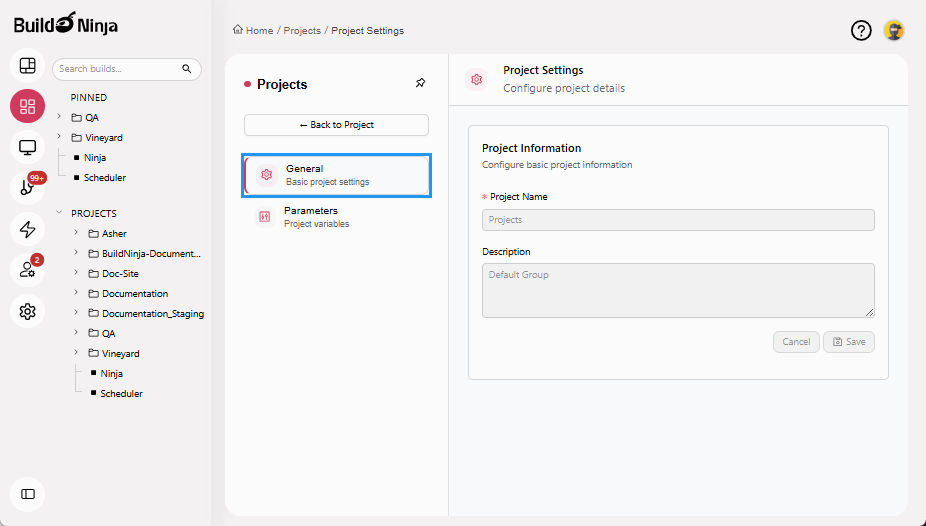Open the help question mark icon
The image size is (926, 526).
861,30
